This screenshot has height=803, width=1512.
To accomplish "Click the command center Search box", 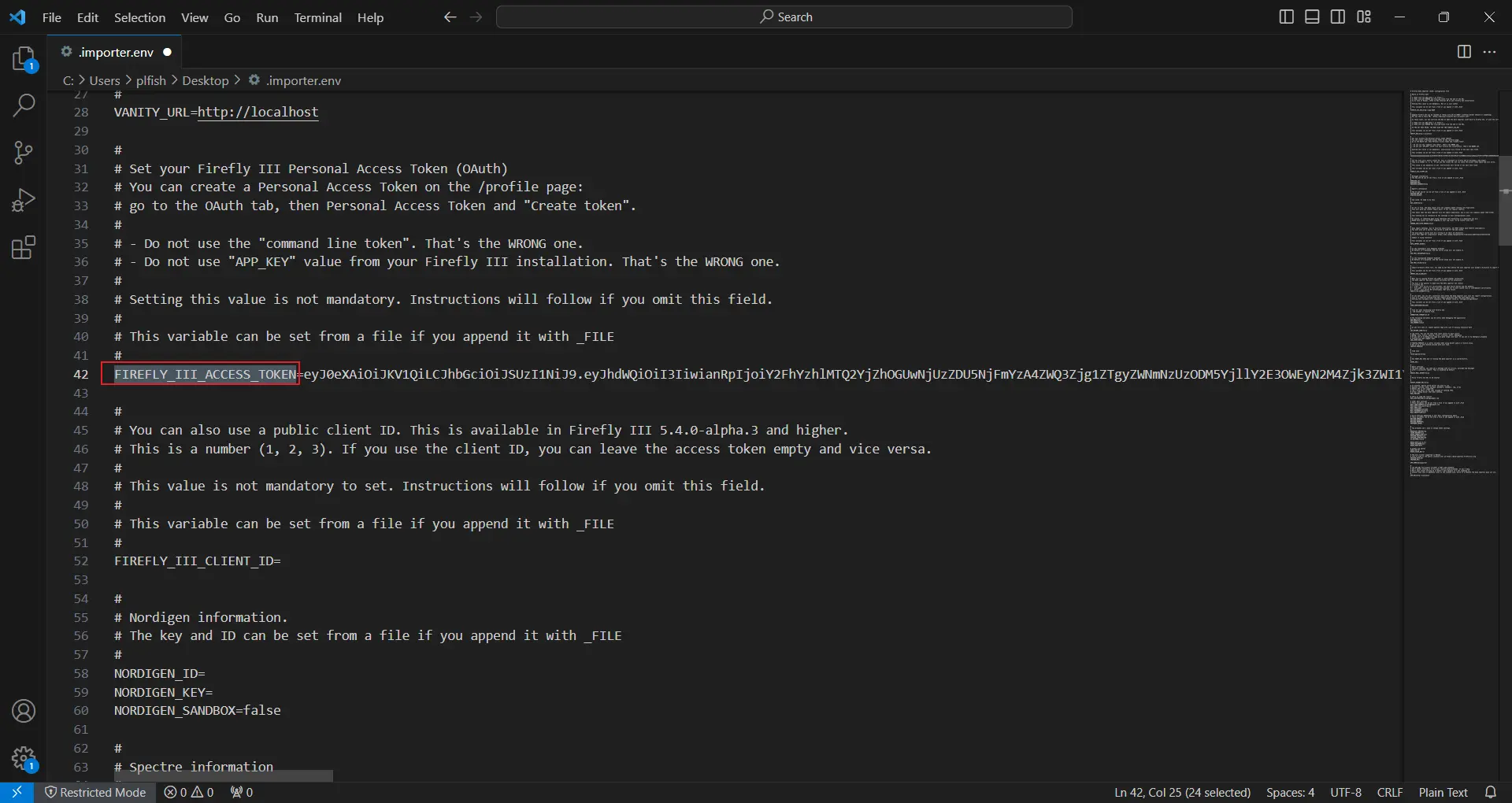I will [784, 17].
